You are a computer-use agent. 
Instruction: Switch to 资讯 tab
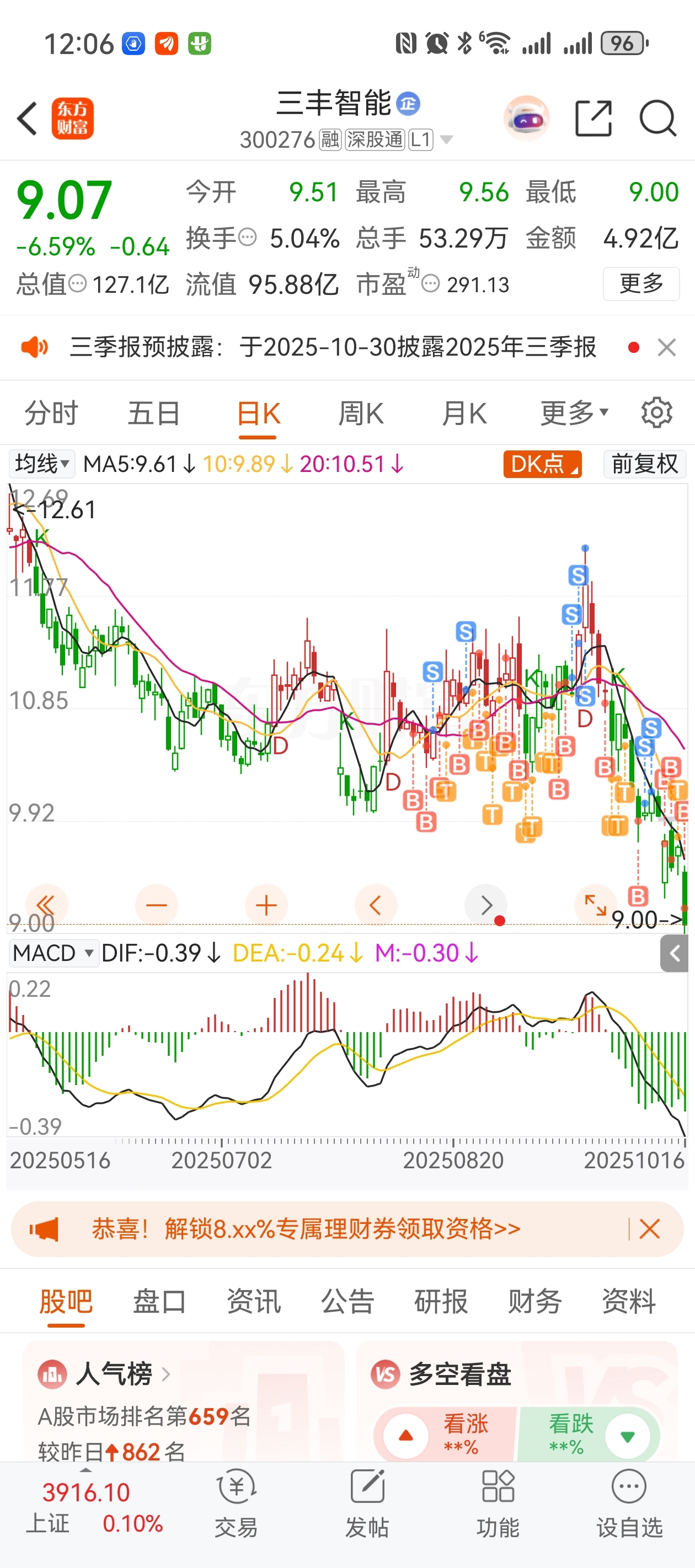(253, 1301)
